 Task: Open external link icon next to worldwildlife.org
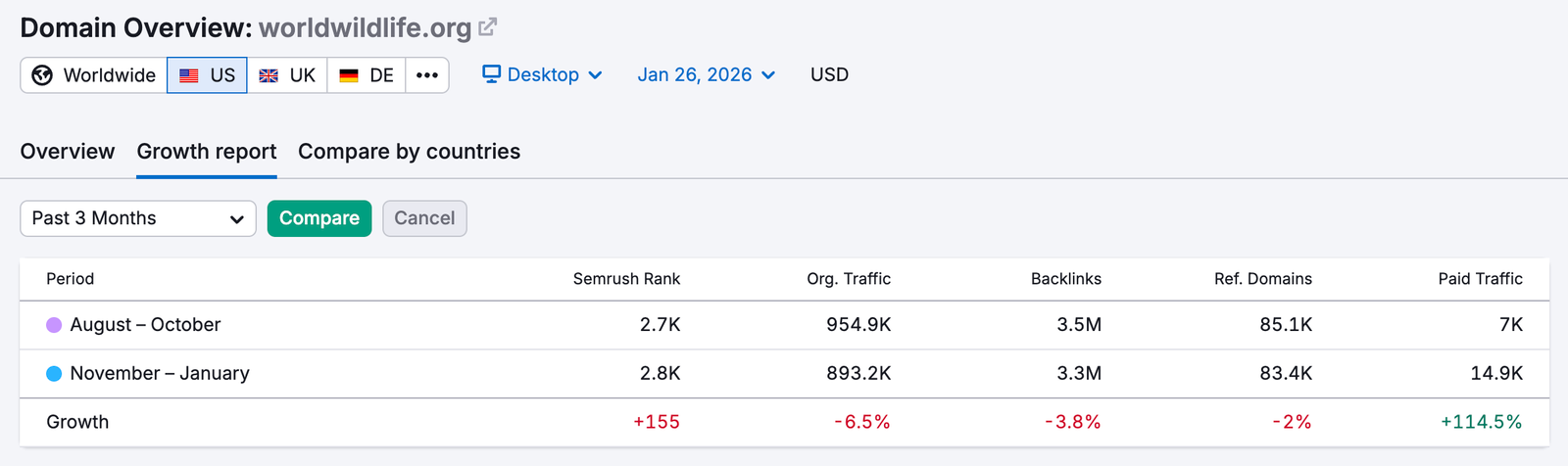(x=487, y=27)
